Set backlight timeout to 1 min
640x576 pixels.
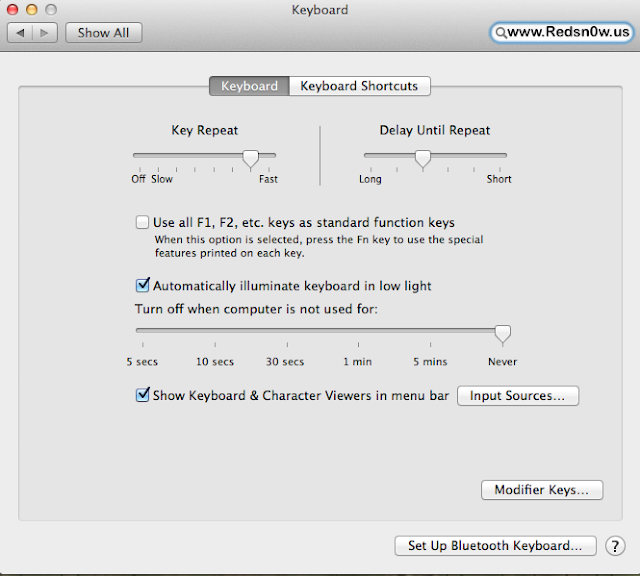(358, 362)
